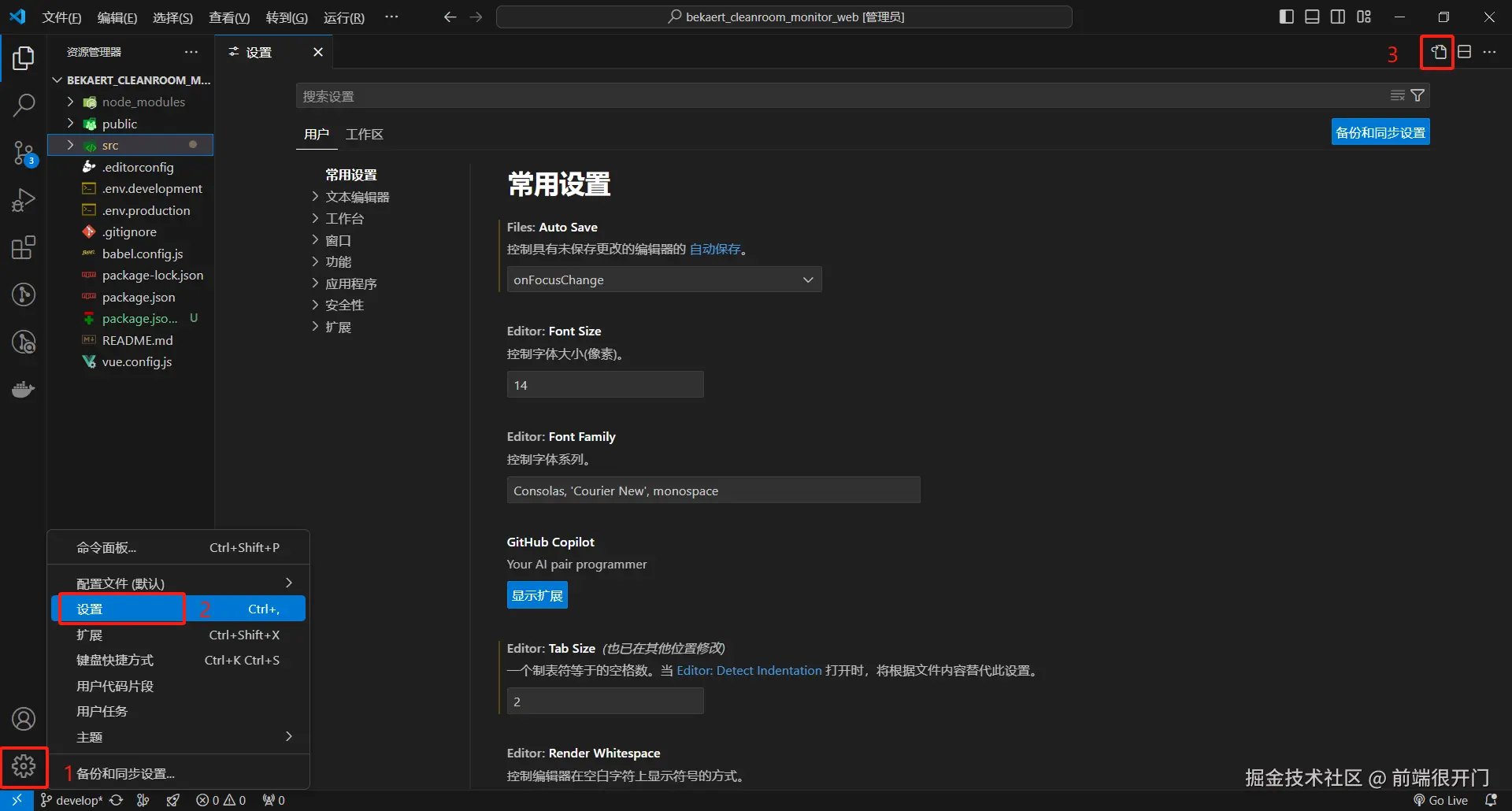Viewport: 1512px width, 811px height.
Task: Click the Customize Layout icon in the title bar
Action: pos(1364,17)
